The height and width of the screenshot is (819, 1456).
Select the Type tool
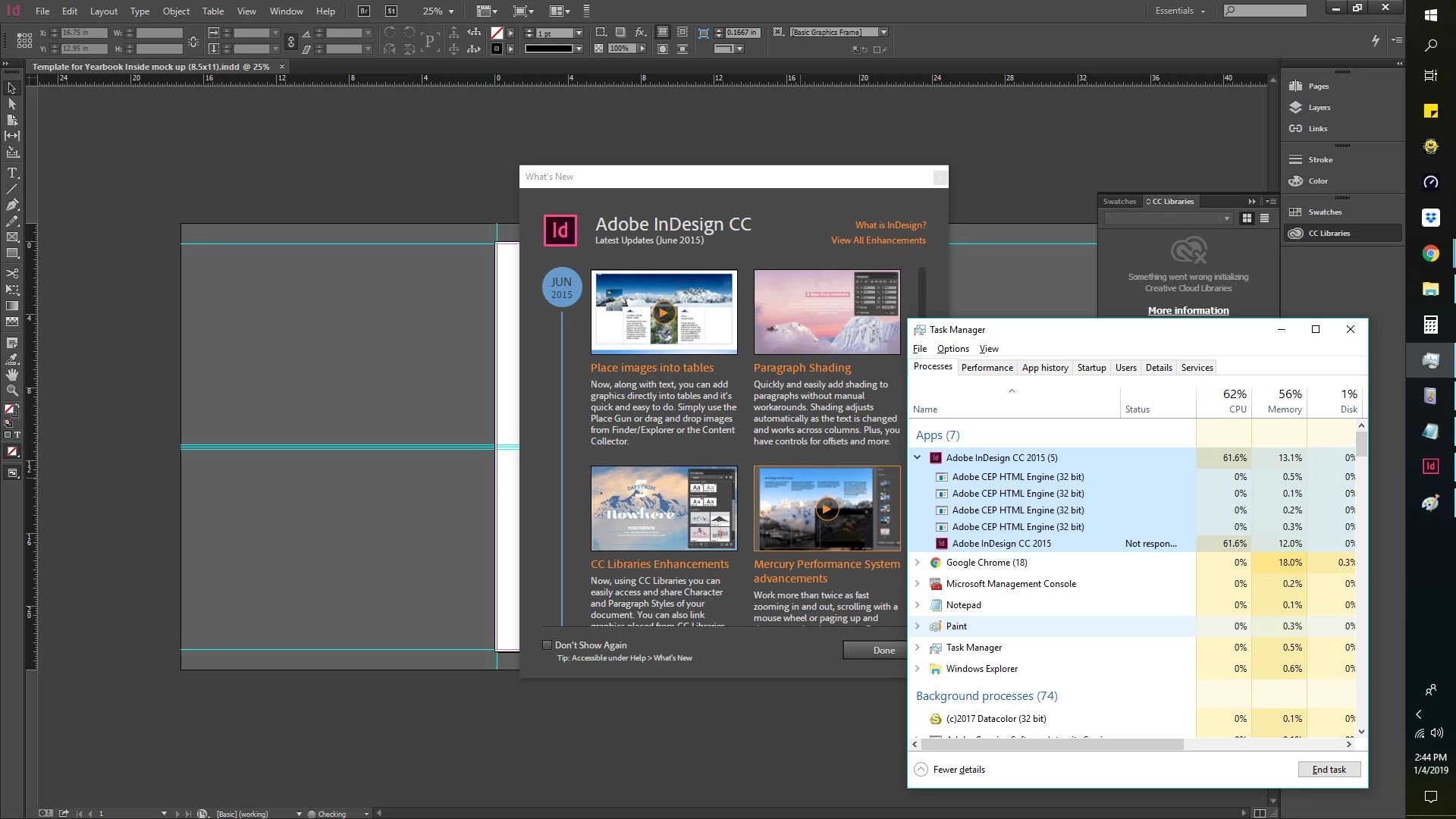(12, 173)
